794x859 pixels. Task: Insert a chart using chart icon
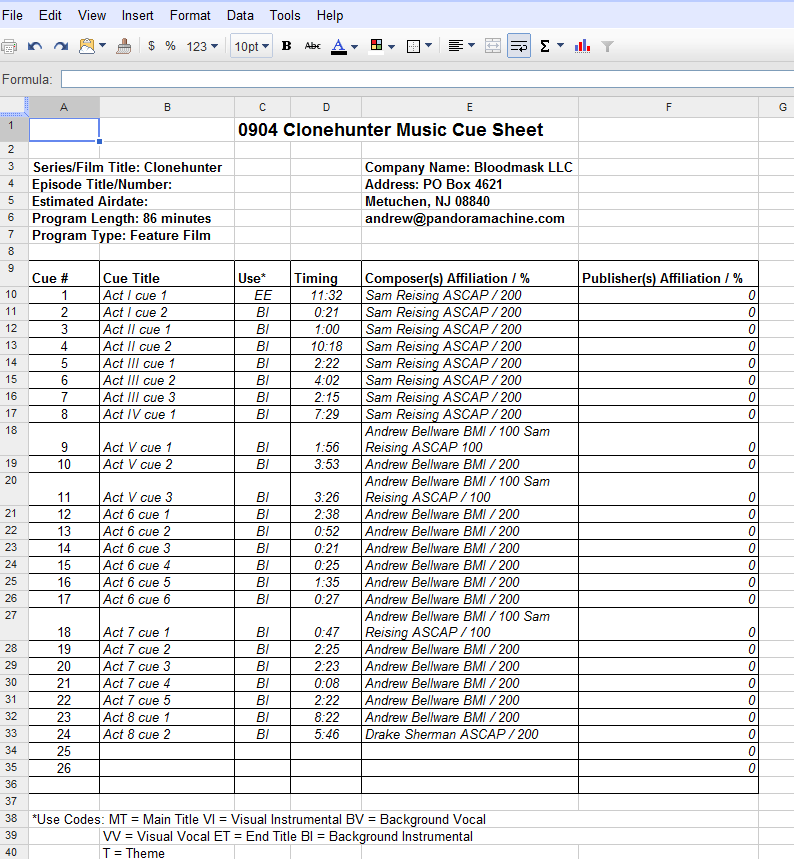582,46
